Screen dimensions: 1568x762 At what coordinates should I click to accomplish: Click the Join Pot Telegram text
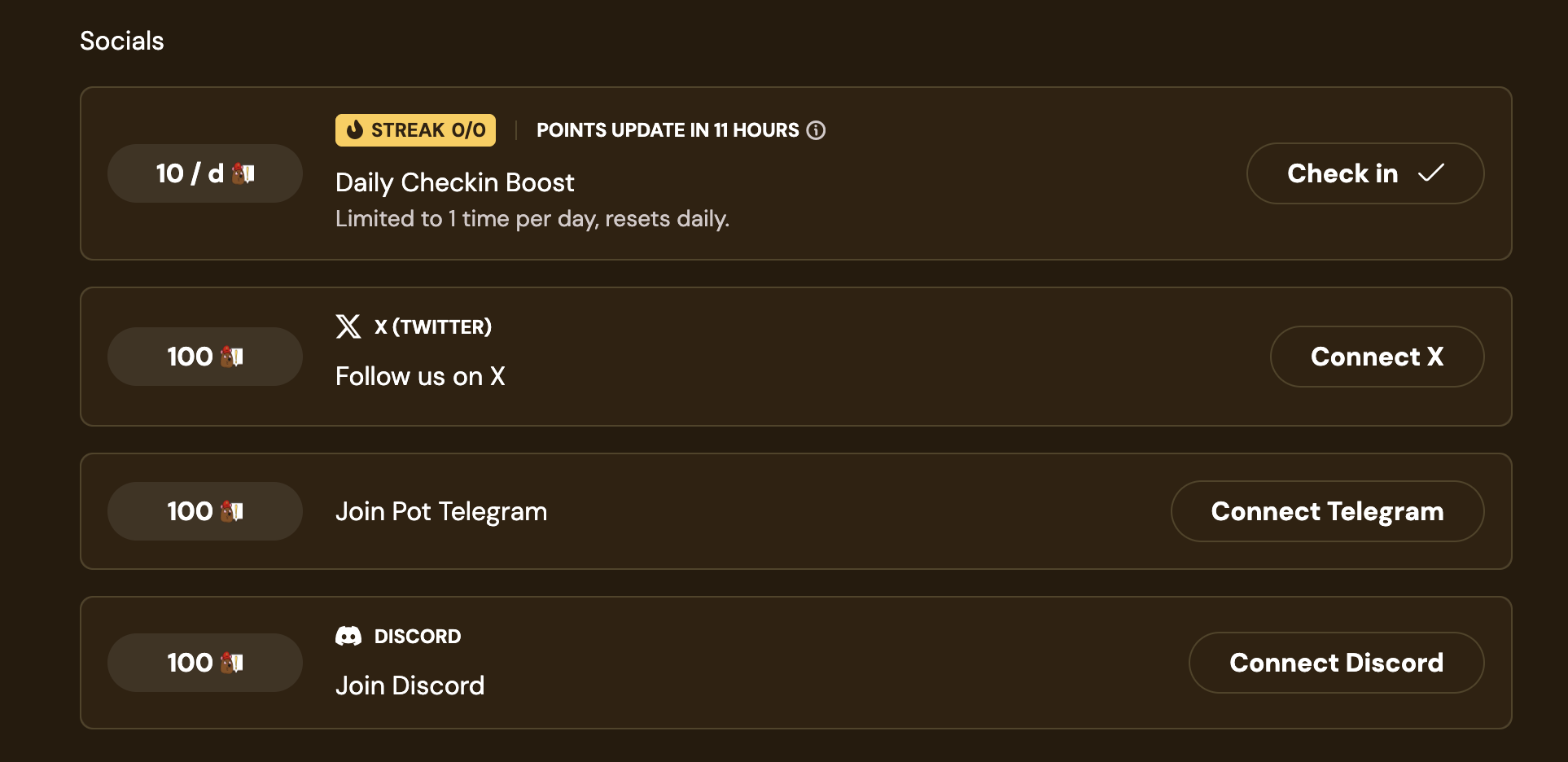coord(441,511)
